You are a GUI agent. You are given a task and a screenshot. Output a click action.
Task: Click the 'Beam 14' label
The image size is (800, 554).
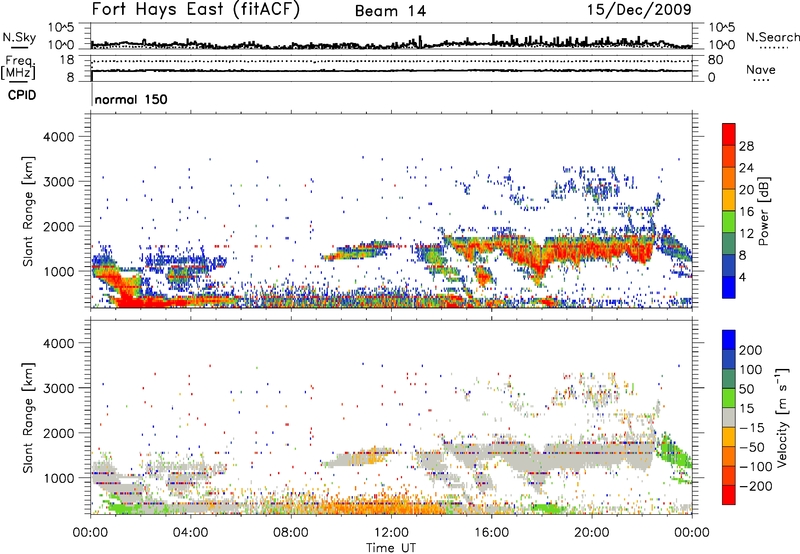[x=390, y=11]
